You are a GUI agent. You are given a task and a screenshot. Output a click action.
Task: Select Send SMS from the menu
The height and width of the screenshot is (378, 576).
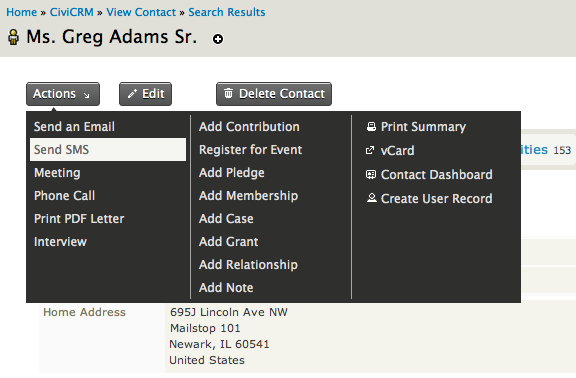coord(108,150)
